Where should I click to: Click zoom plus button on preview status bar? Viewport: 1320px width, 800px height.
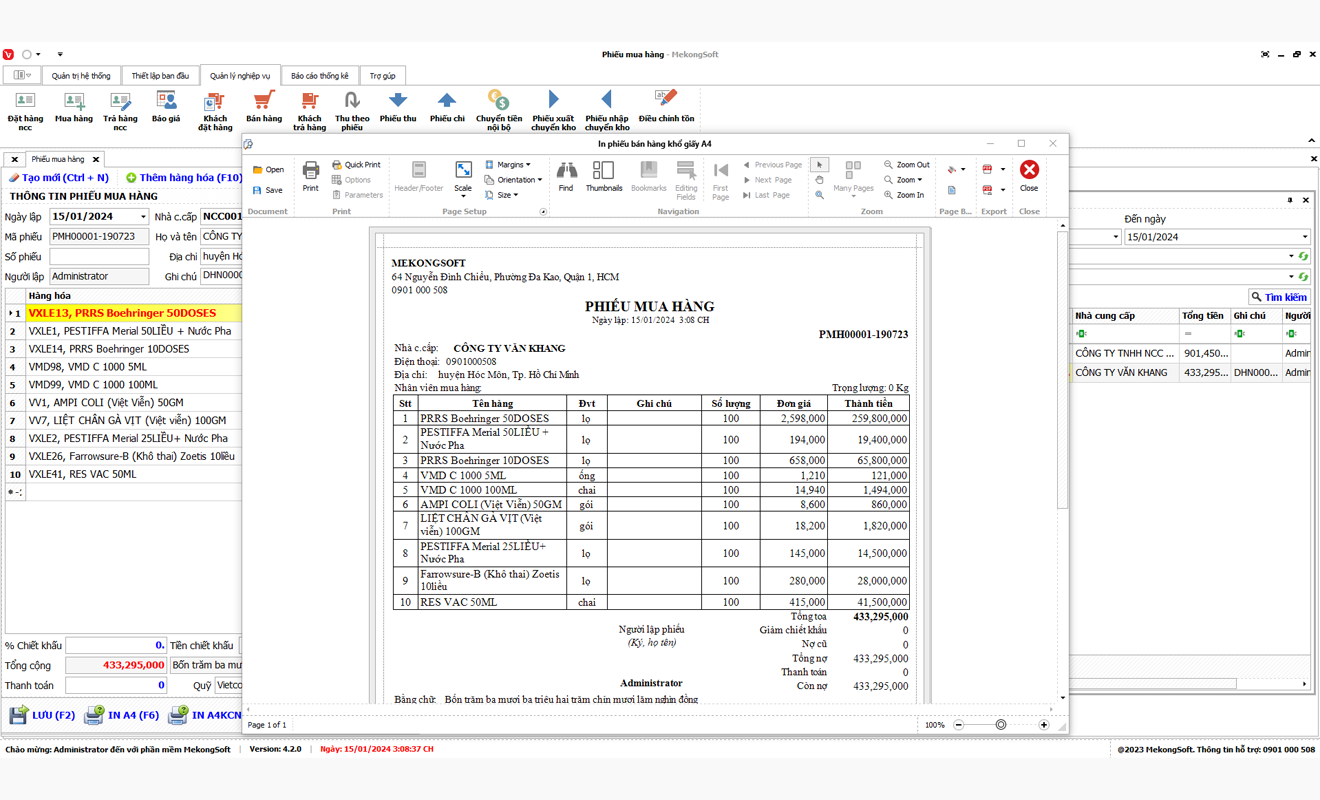pyautogui.click(x=1044, y=725)
